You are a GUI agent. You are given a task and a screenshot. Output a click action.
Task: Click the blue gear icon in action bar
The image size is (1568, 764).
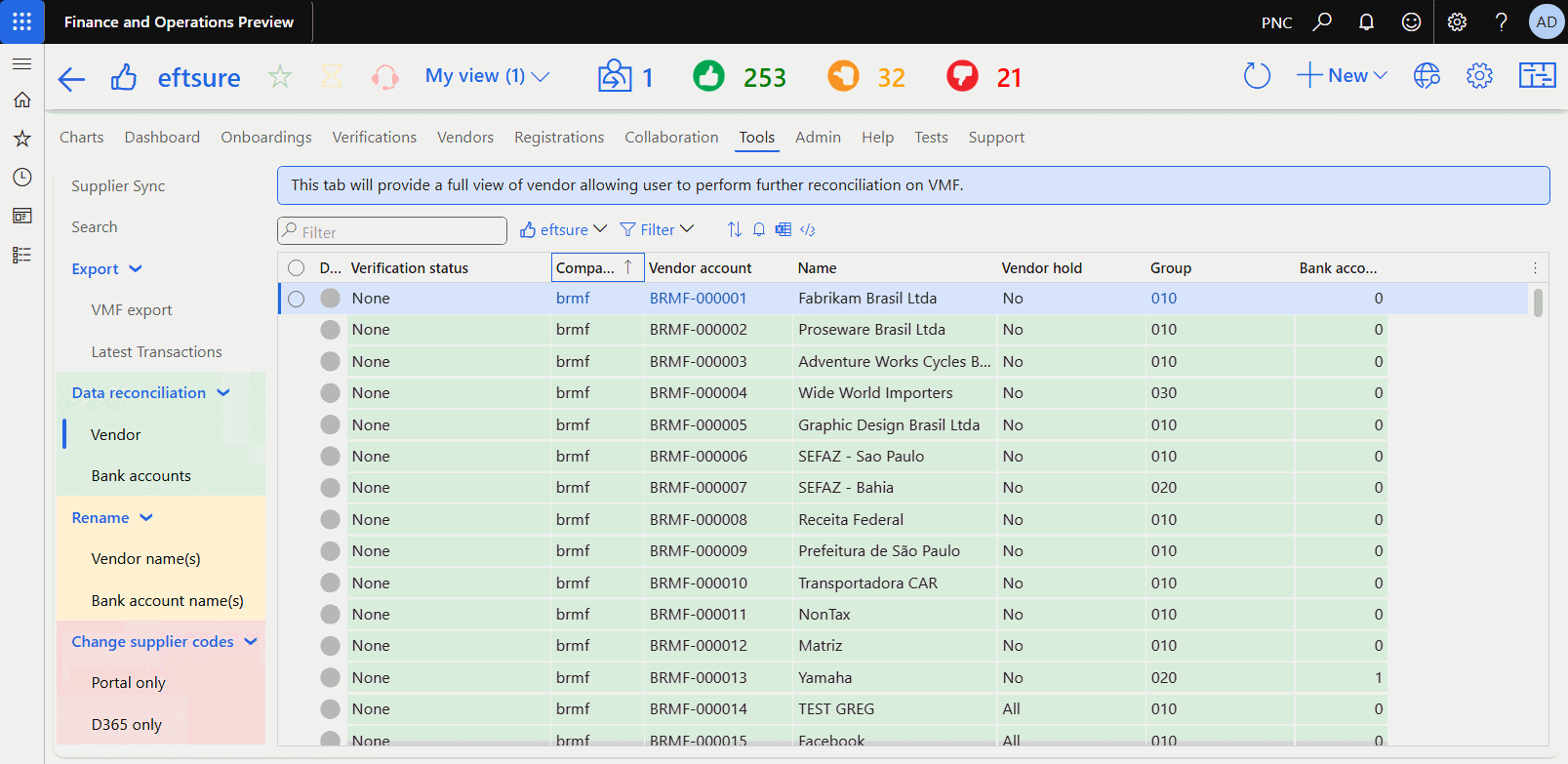pyautogui.click(x=1479, y=75)
